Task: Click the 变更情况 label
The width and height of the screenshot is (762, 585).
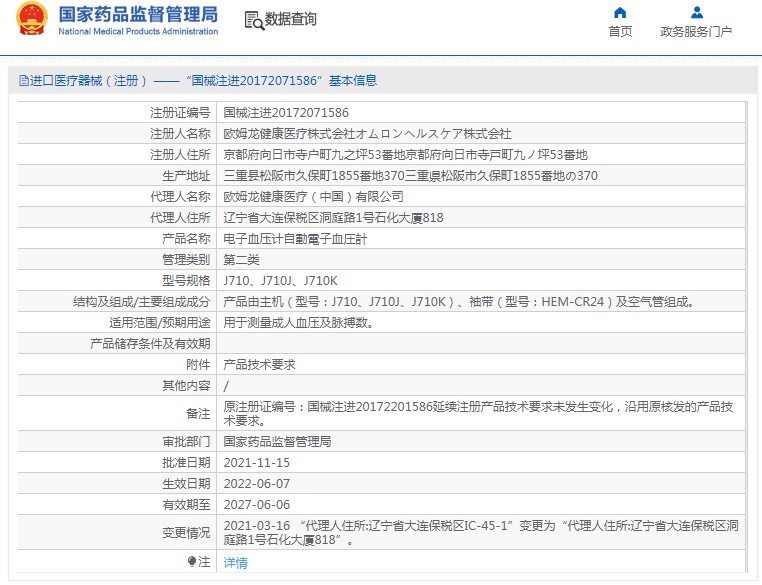Action: tap(186, 533)
